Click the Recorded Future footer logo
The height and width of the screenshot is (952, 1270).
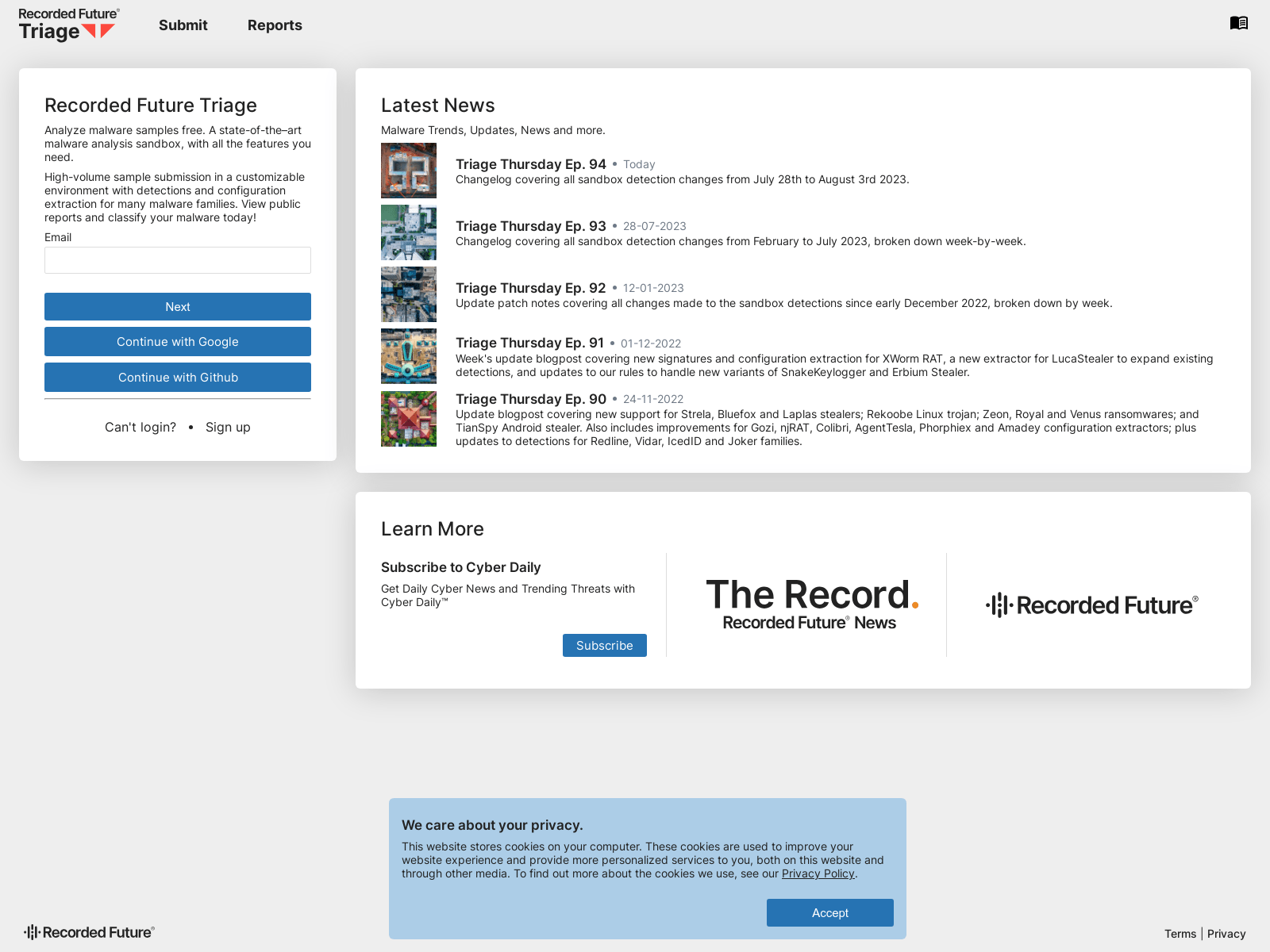[x=89, y=932]
